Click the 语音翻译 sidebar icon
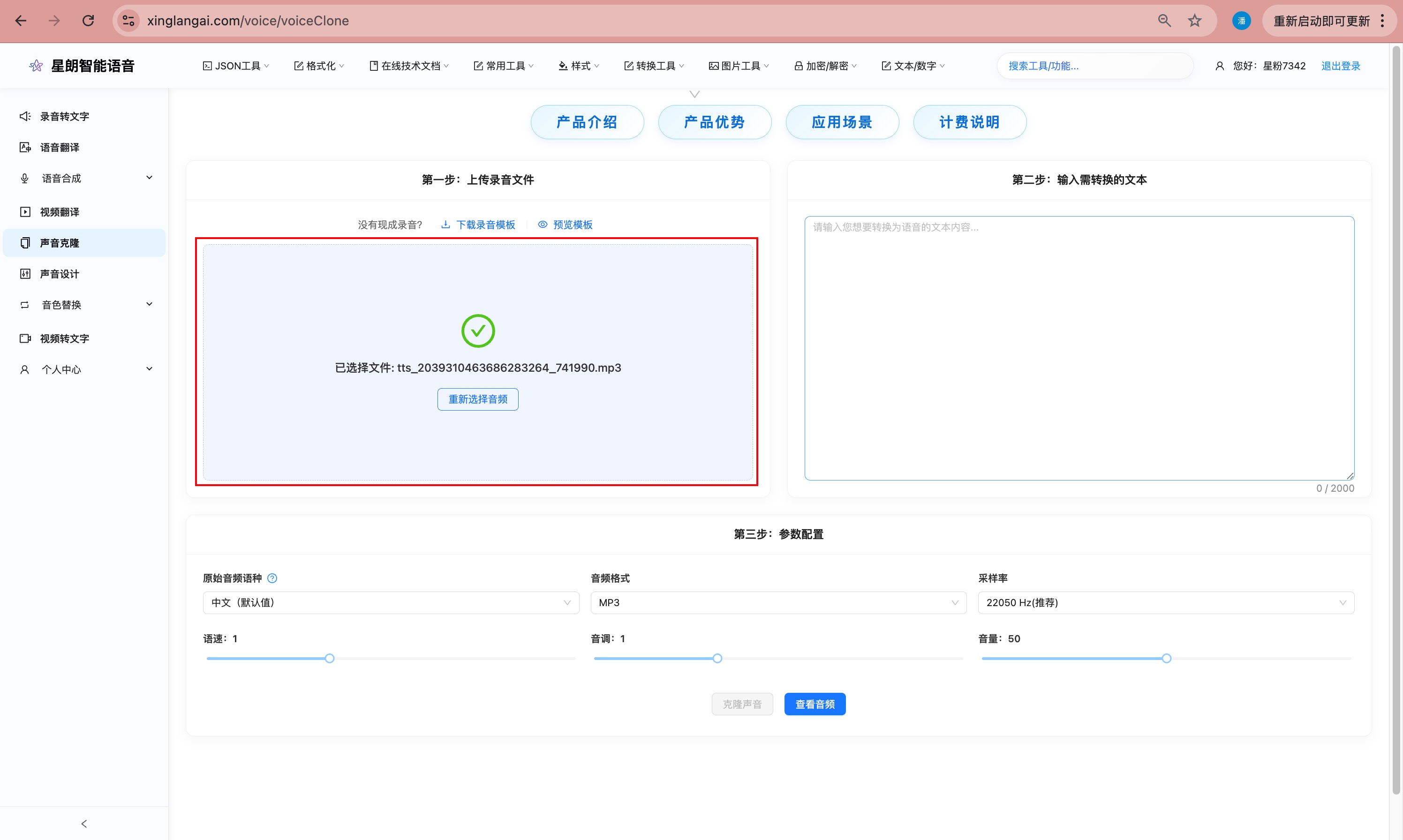The height and width of the screenshot is (840, 1403). [x=25, y=147]
